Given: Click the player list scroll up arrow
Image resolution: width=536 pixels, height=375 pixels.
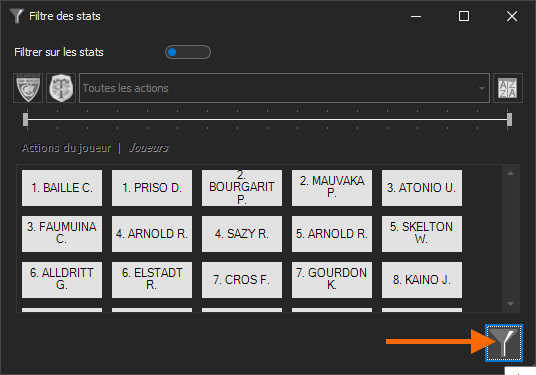Looking at the screenshot, I should click(510, 173).
